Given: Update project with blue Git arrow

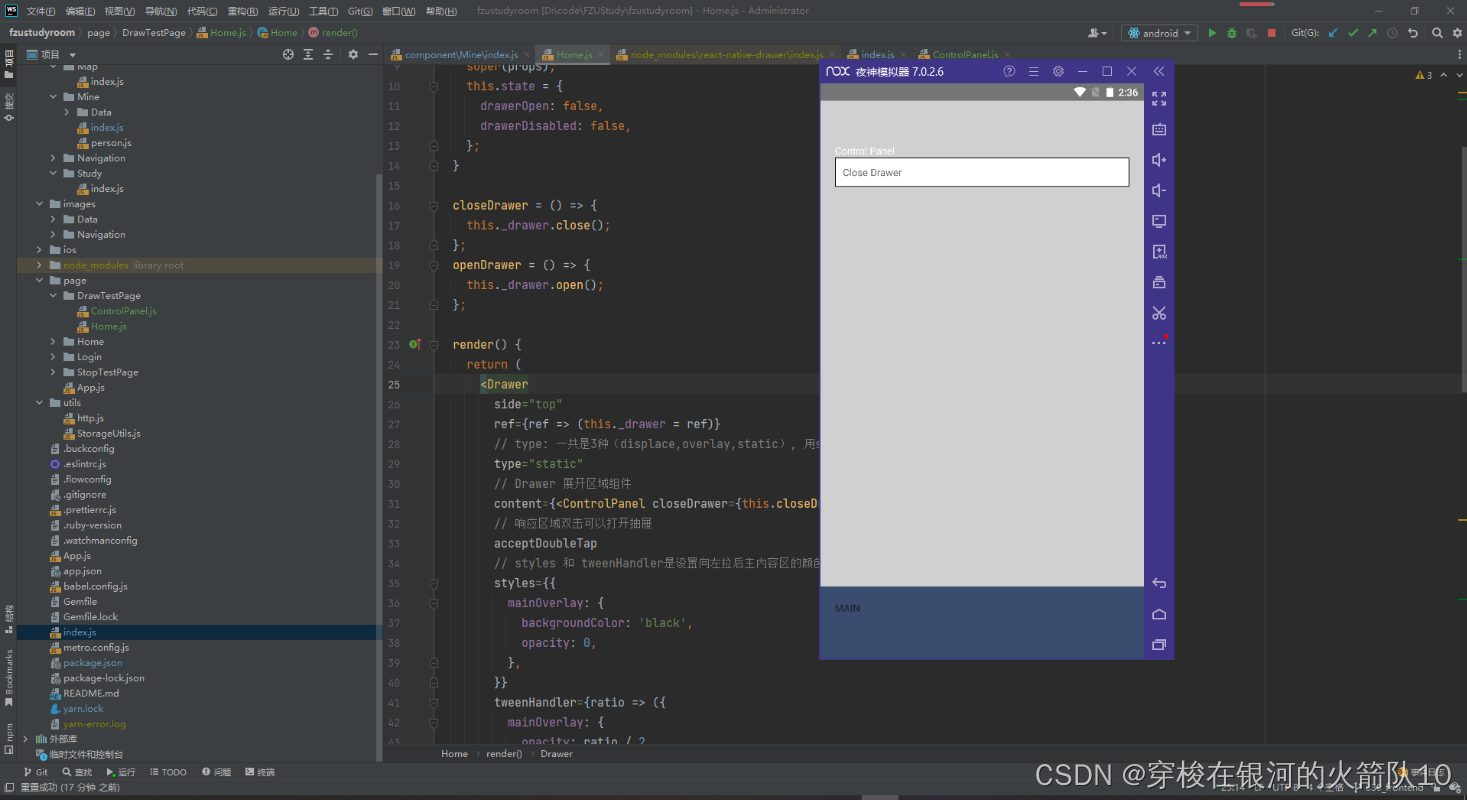Looking at the screenshot, I should click(1333, 33).
